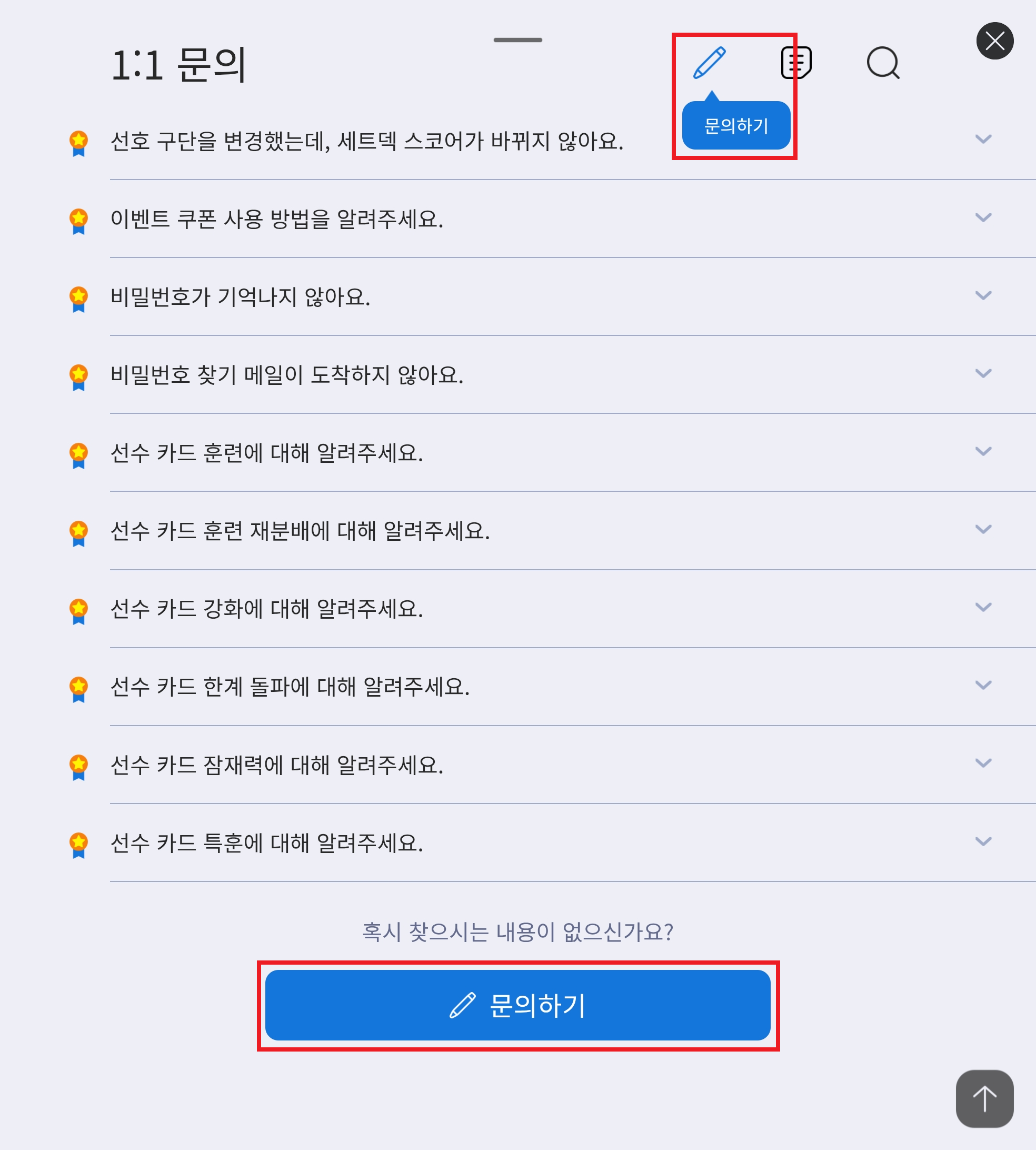1036x1150 pixels.
Task: Open the 선수 카드 잠재력 question
Action: pyautogui.click(x=277, y=765)
